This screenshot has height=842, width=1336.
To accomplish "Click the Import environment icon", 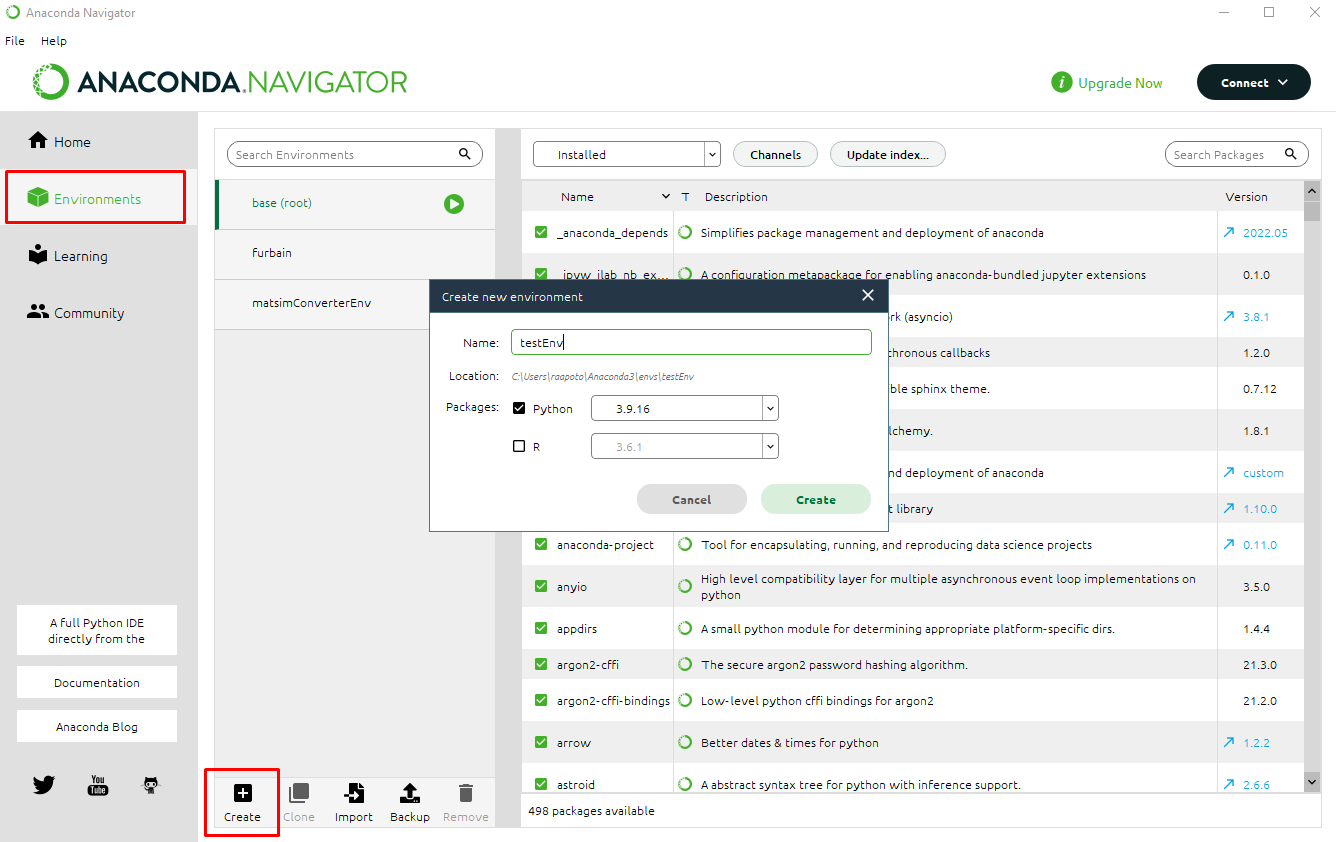I will (x=354, y=793).
